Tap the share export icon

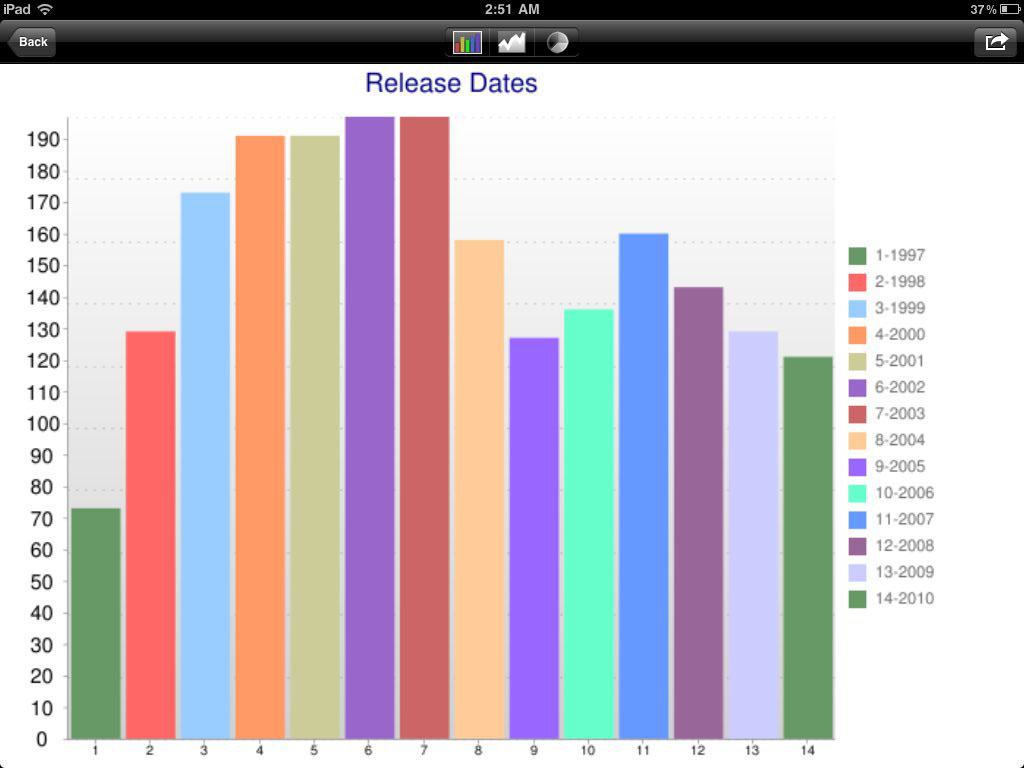(995, 42)
